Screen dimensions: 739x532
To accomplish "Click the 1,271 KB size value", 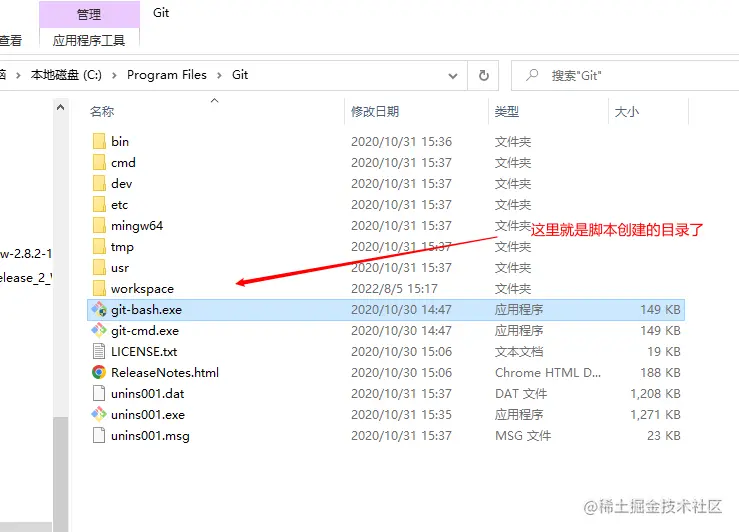I will (656, 414).
